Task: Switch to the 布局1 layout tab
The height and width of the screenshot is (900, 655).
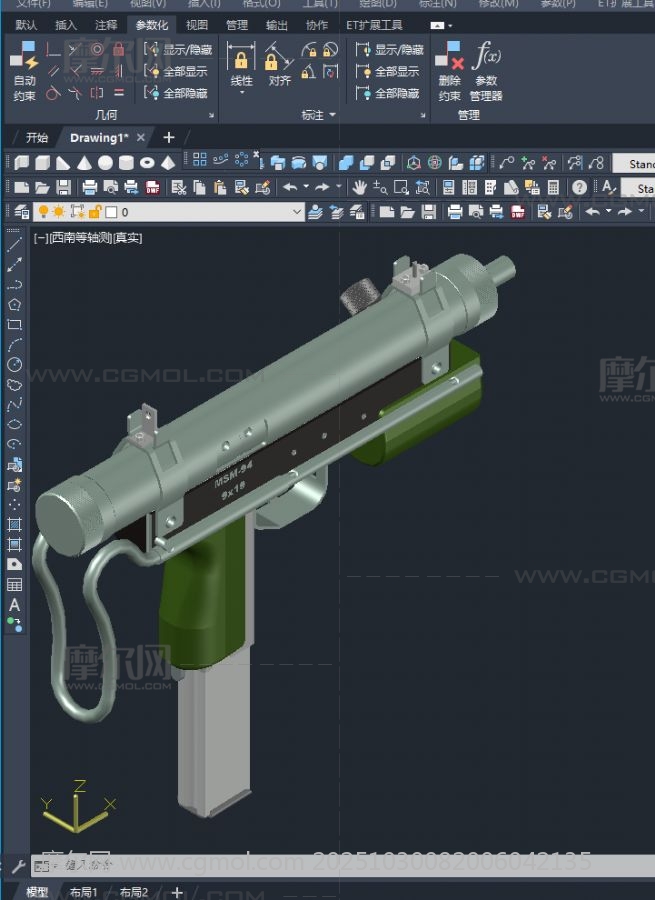Action: (x=82, y=892)
